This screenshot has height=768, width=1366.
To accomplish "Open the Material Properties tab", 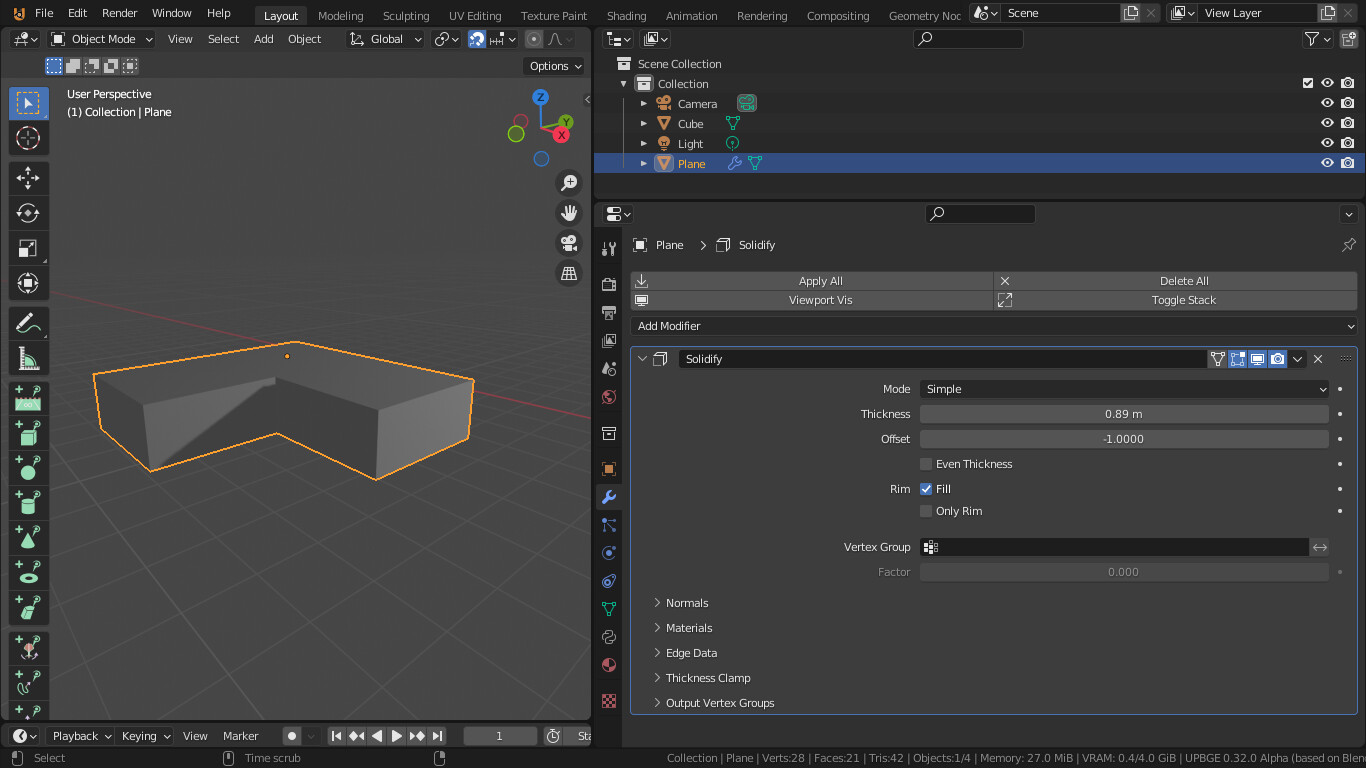I will coord(608,665).
